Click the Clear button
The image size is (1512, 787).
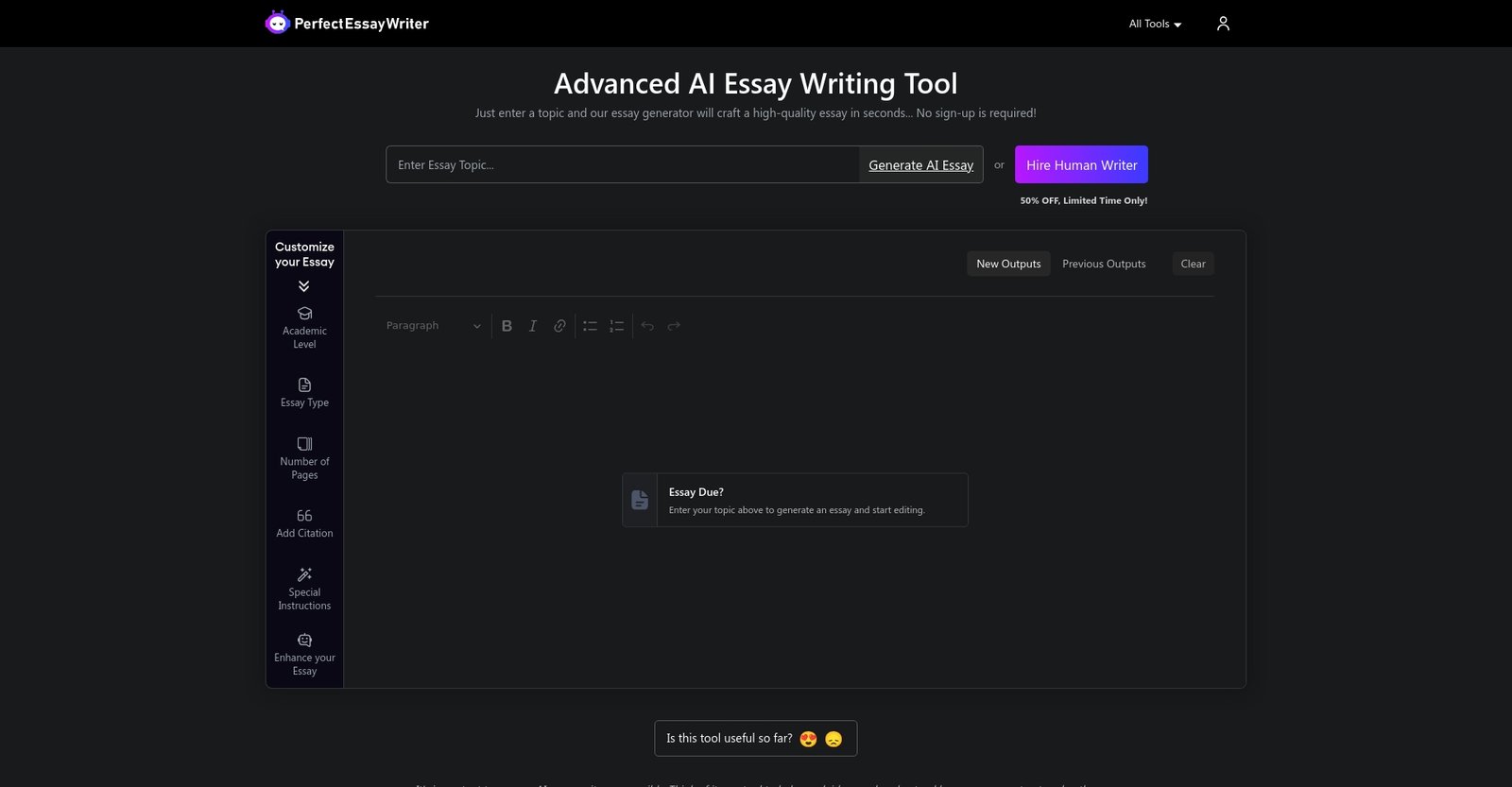click(x=1193, y=264)
